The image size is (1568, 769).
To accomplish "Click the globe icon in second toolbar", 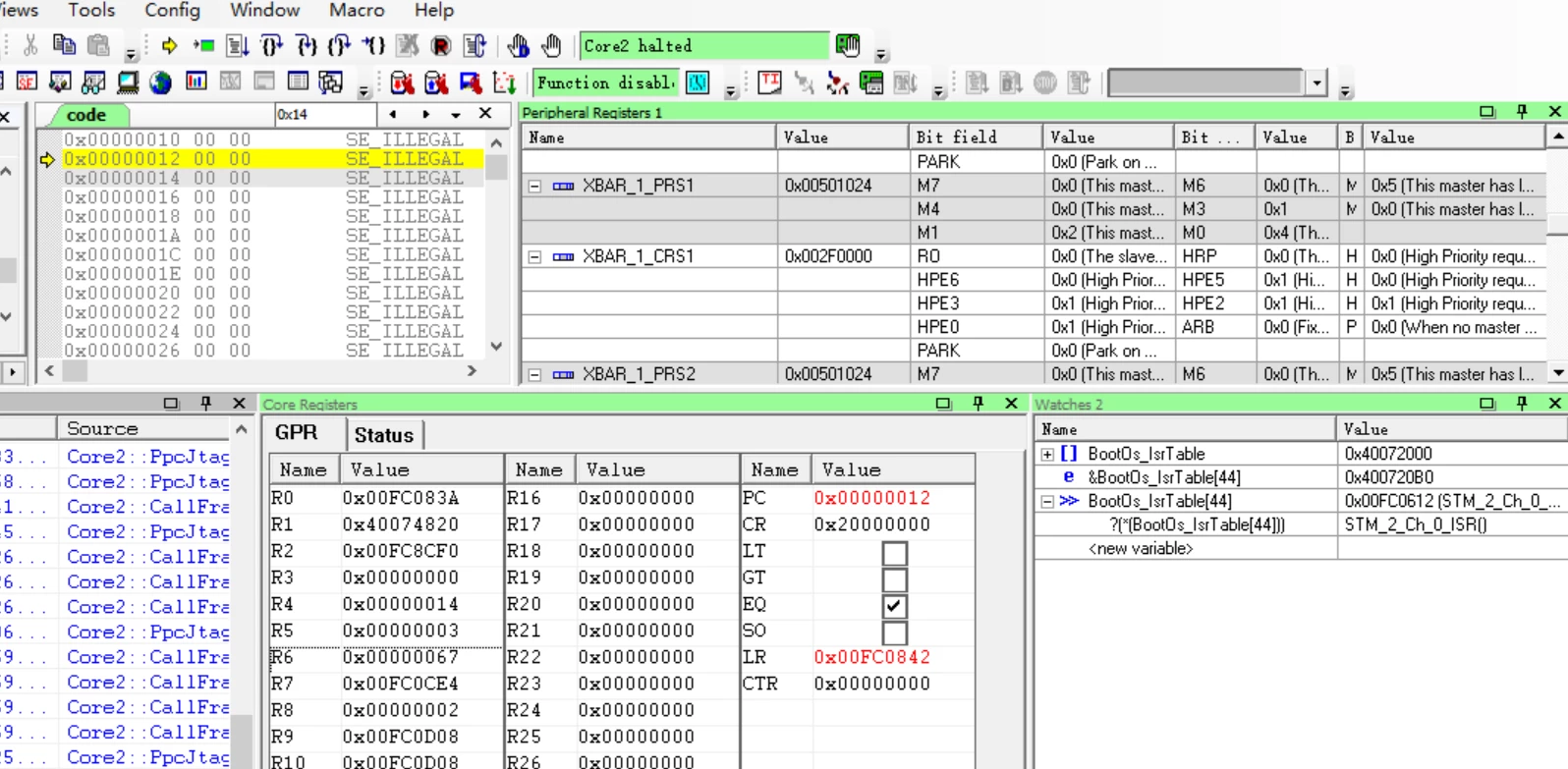I will [x=161, y=82].
